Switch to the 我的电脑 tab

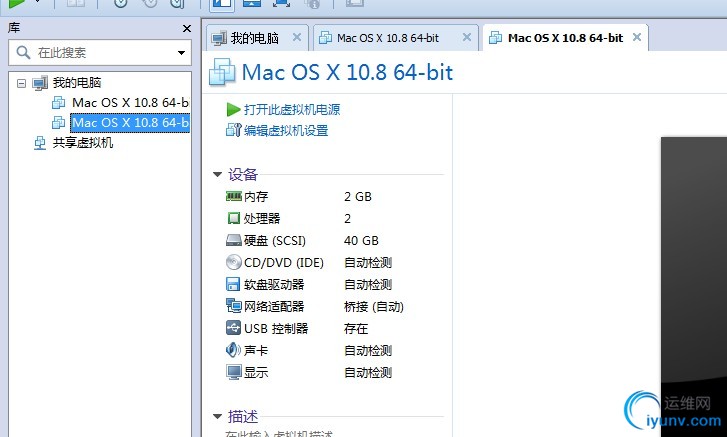pos(255,38)
